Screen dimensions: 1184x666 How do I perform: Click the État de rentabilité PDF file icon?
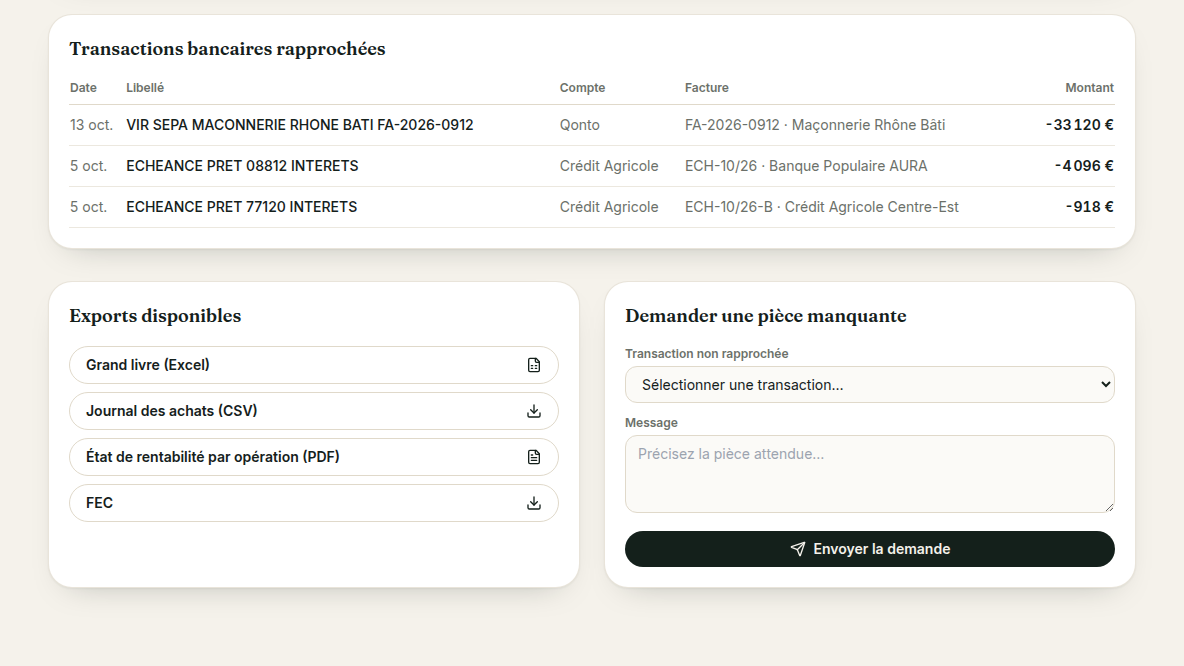tap(534, 458)
